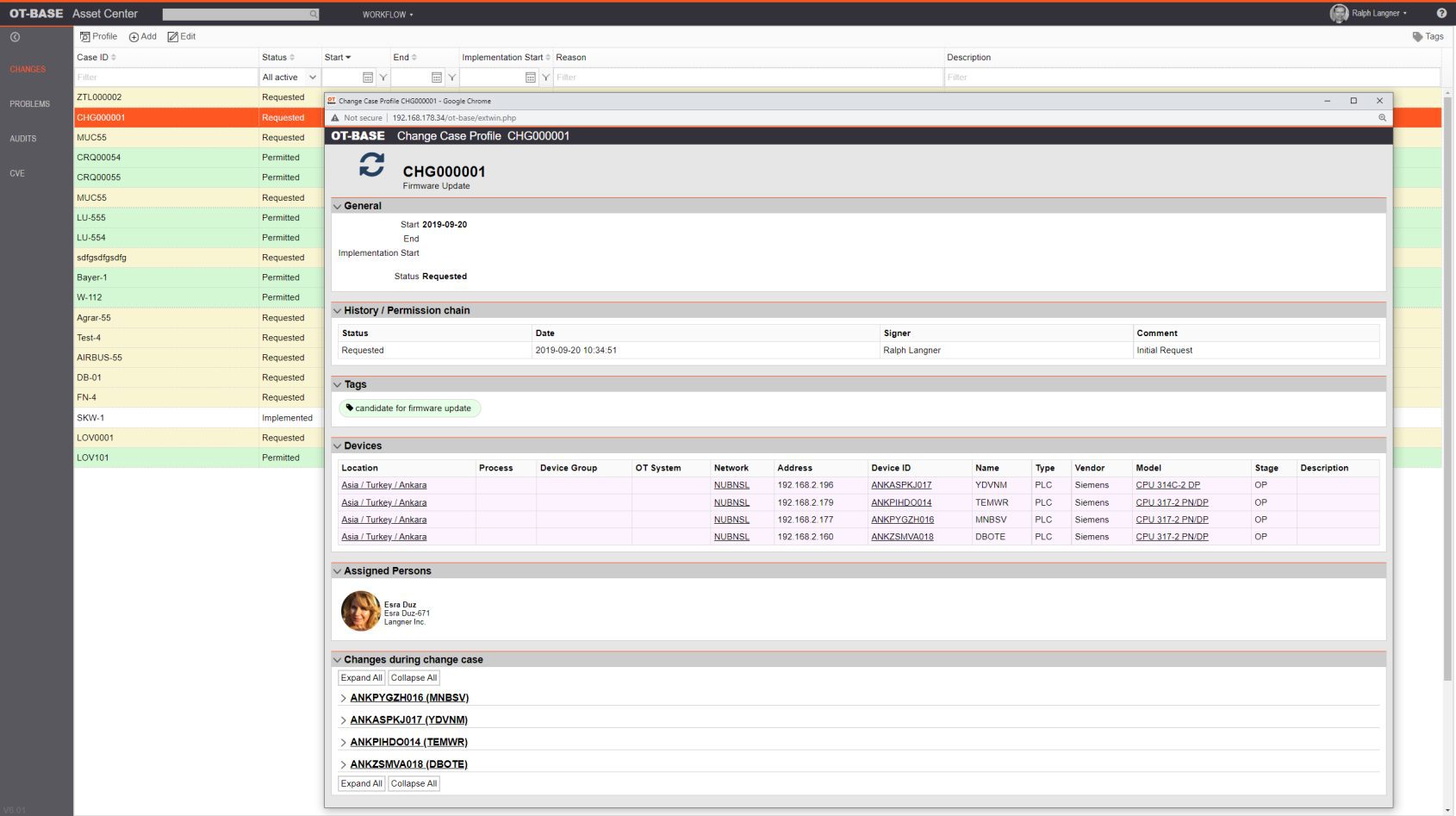Collapse the History / Permission chain section
Screen dimensions: 1456x816
(337, 311)
